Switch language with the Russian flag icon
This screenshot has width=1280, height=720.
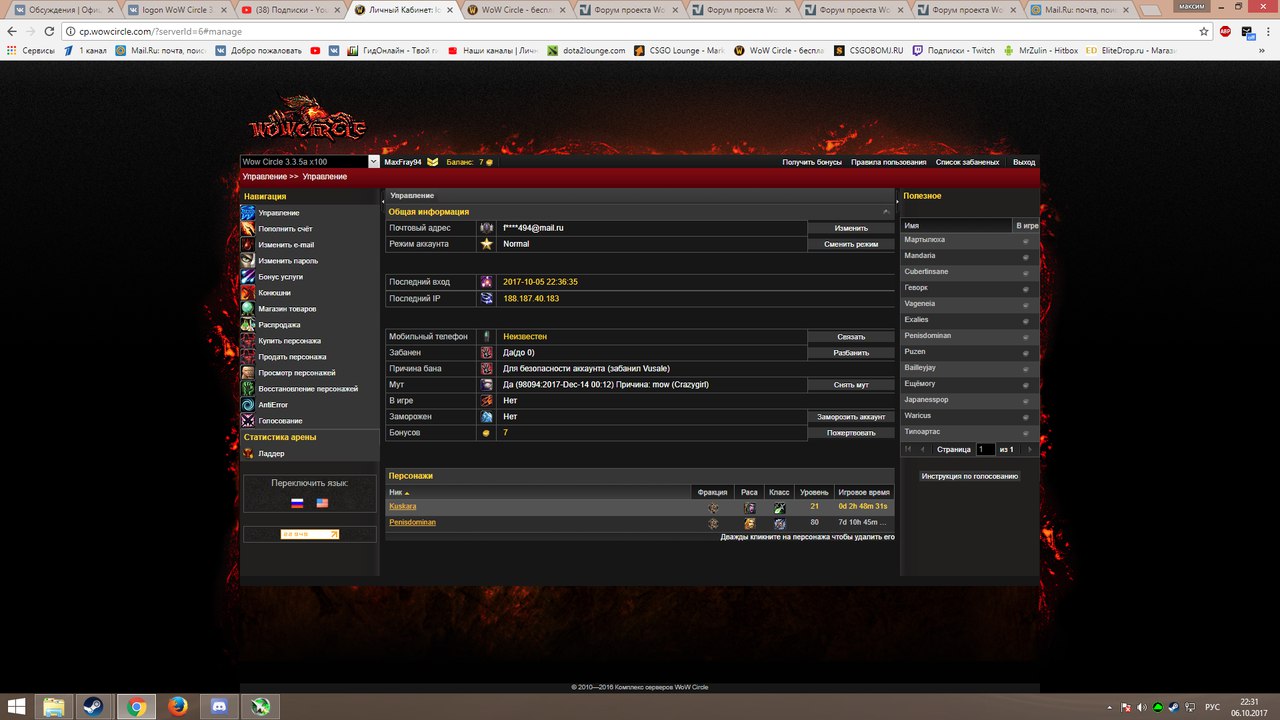(297, 503)
